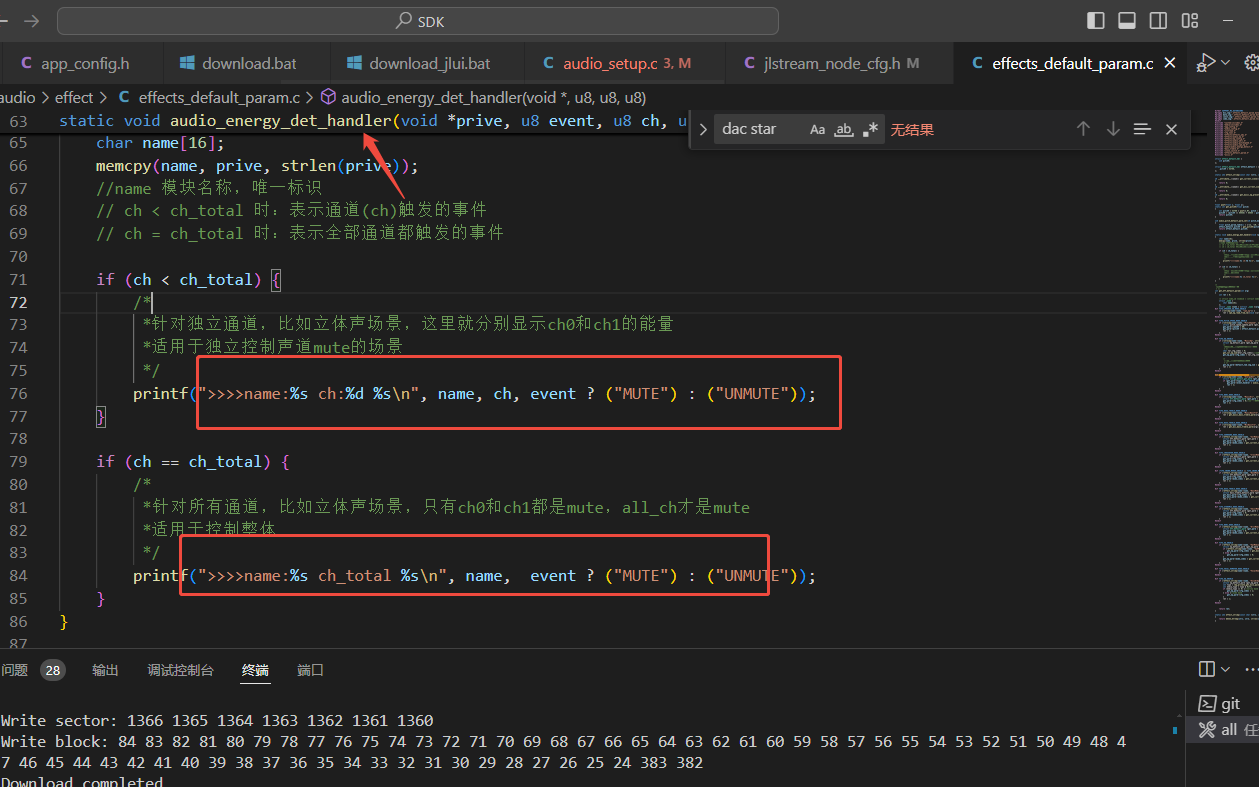1259x787 pixels.
Task: Click the symbol icon in breadcrumb
Action: coord(327,97)
